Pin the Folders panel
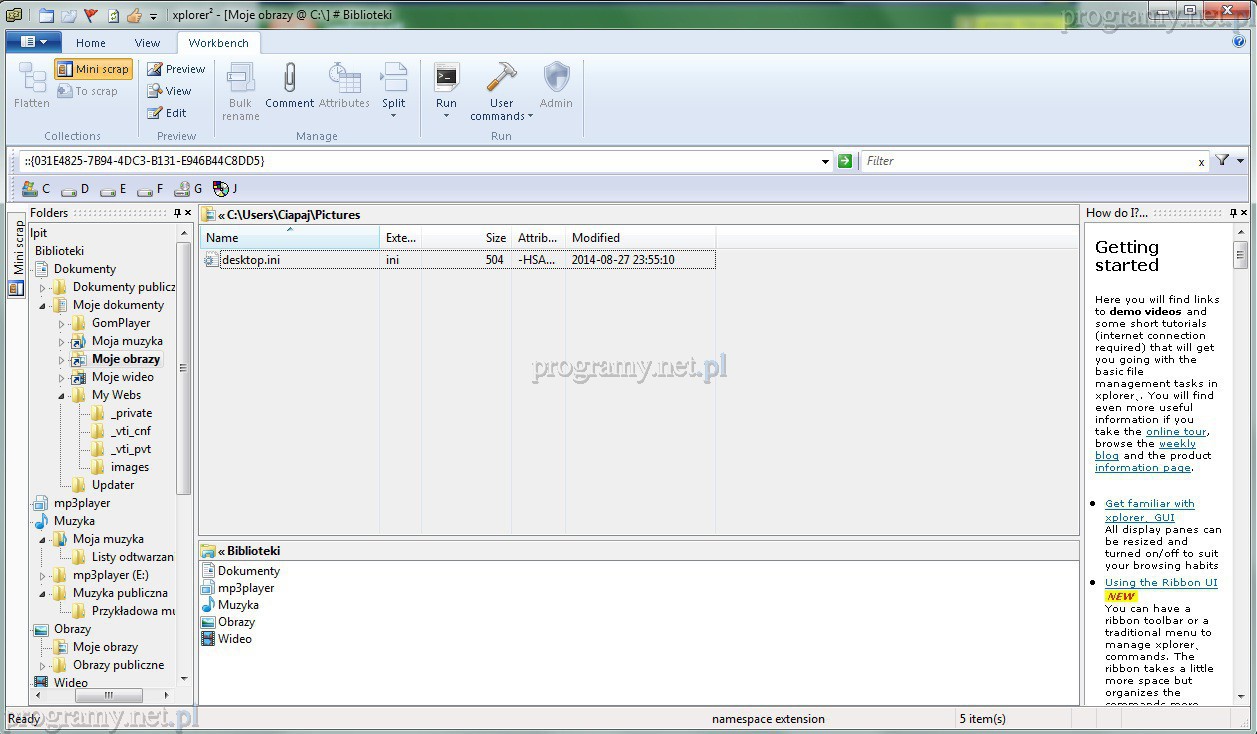 click(x=177, y=213)
